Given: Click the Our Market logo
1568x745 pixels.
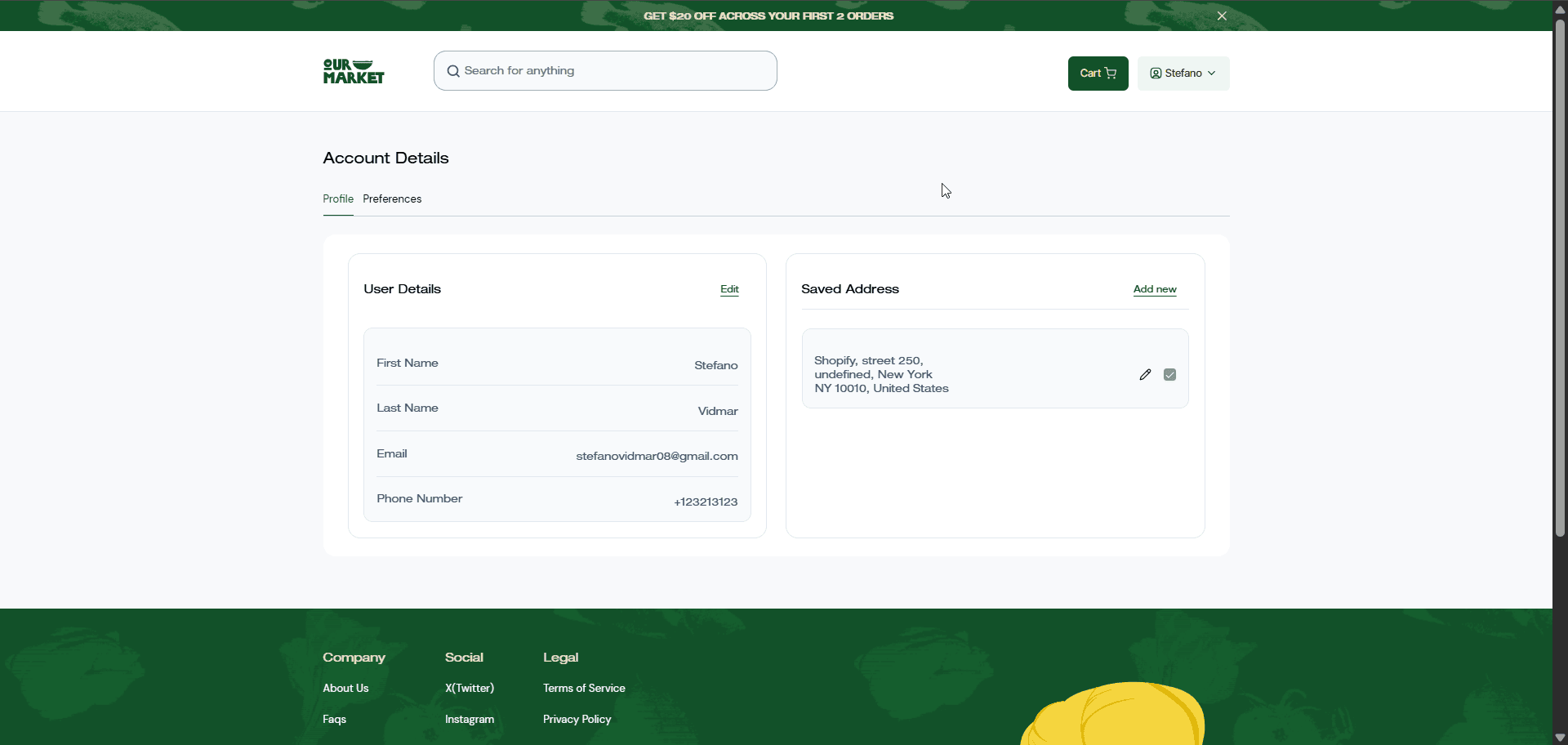Looking at the screenshot, I should tap(354, 72).
